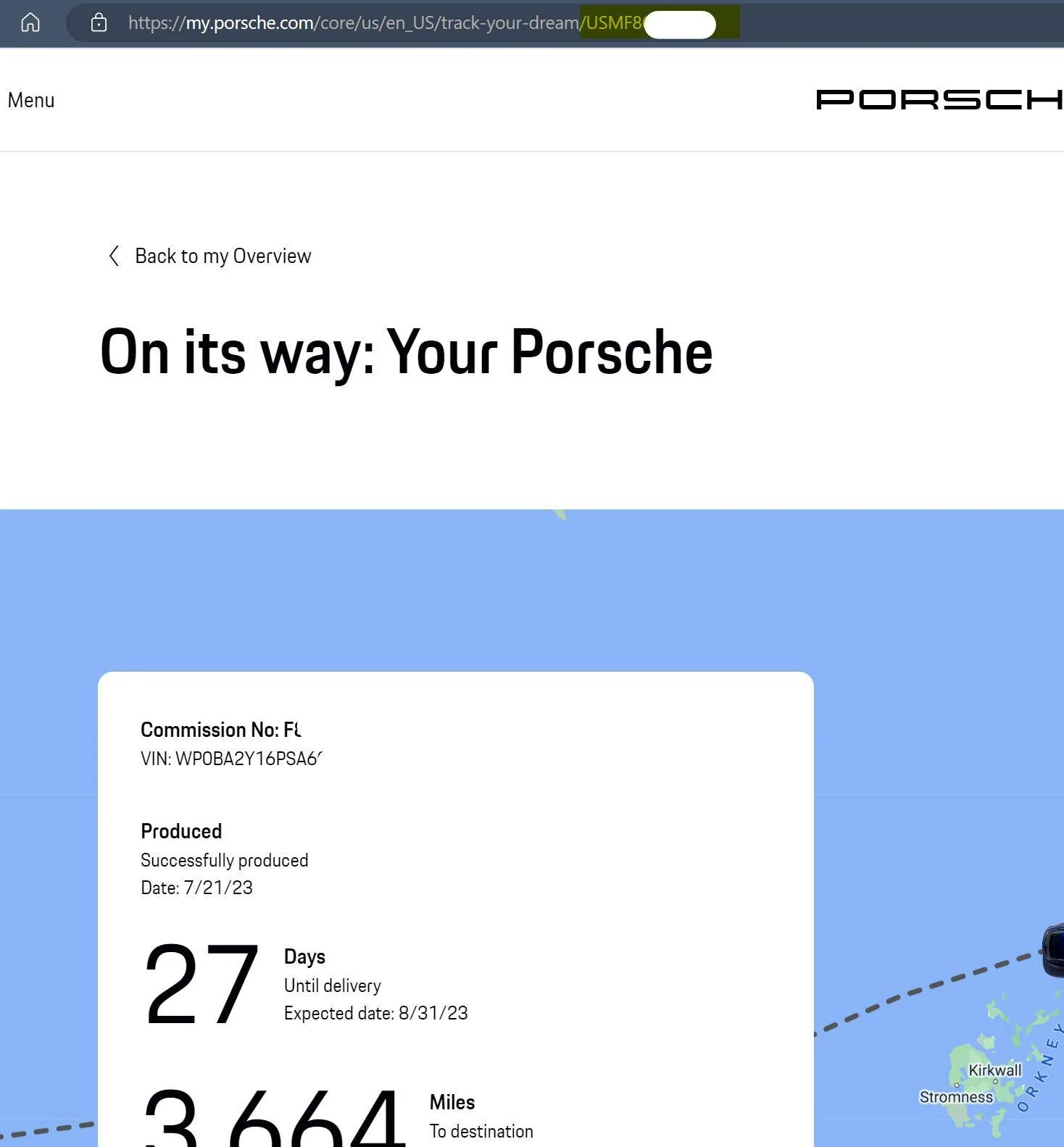Click the Porsche logo wordmark

(939, 99)
